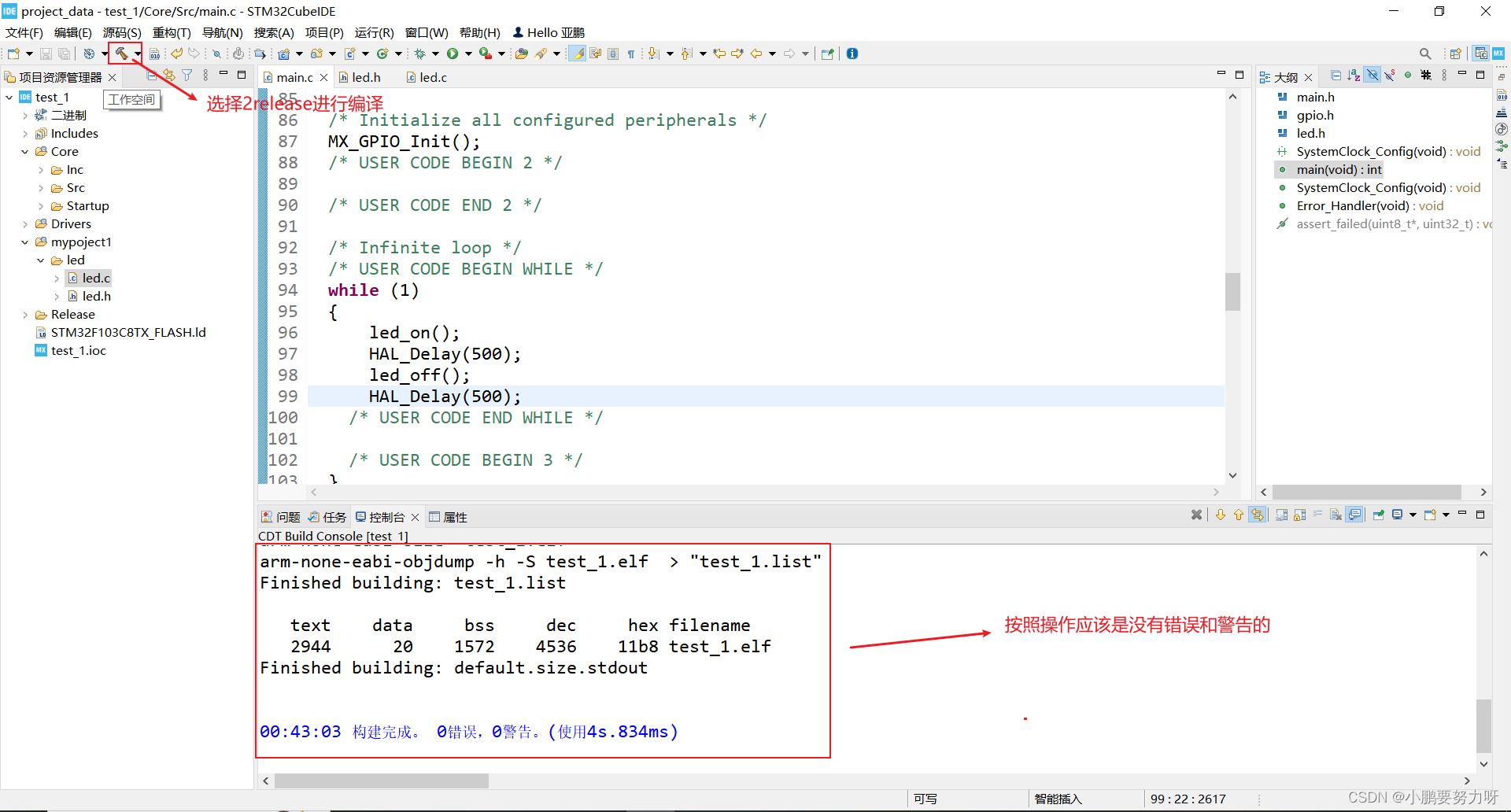Open the 文件(F) menu

coord(24,32)
